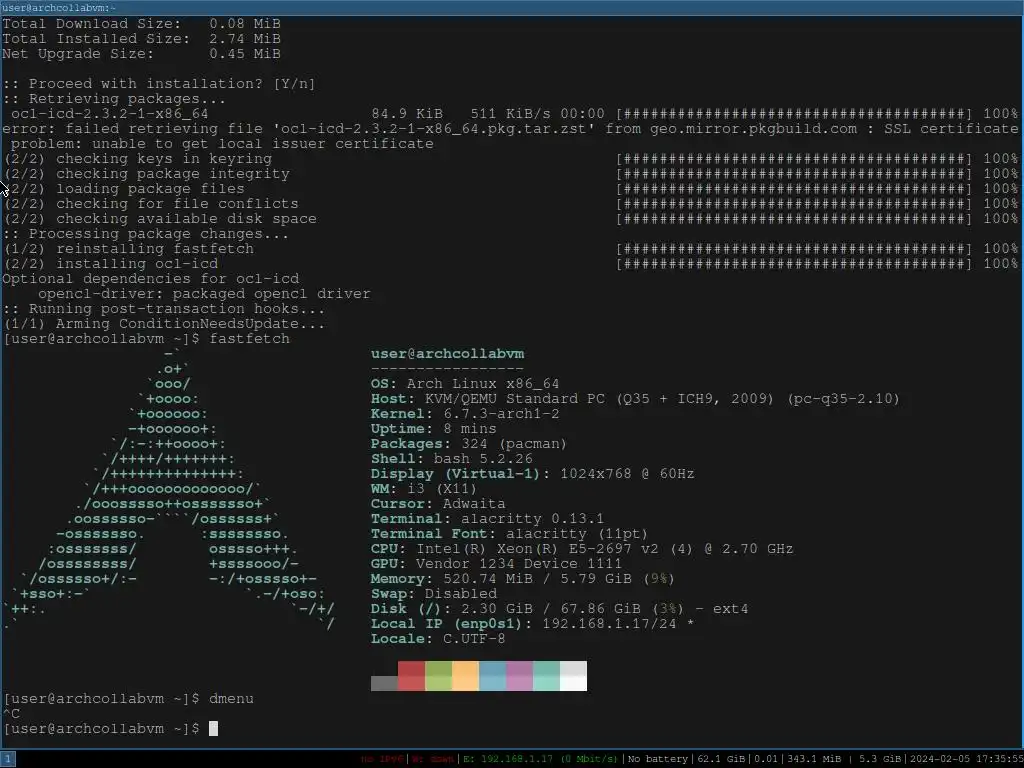
Task: Click 'No battery' in the status bar
Action: [x=658, y=759]
